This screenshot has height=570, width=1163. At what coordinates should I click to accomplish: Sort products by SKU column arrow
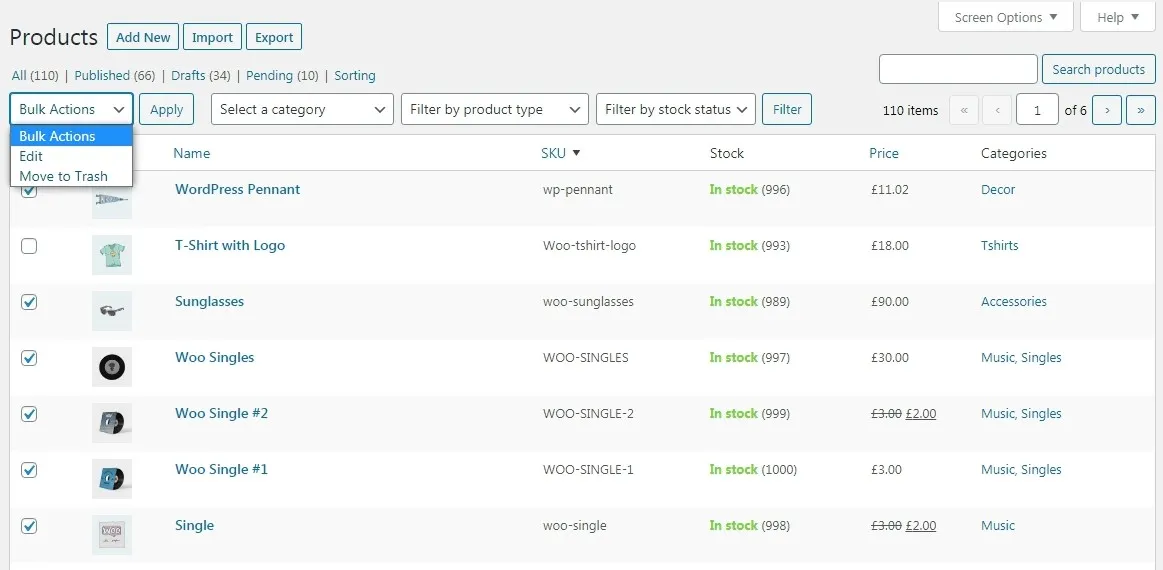[x=577, y=154]
